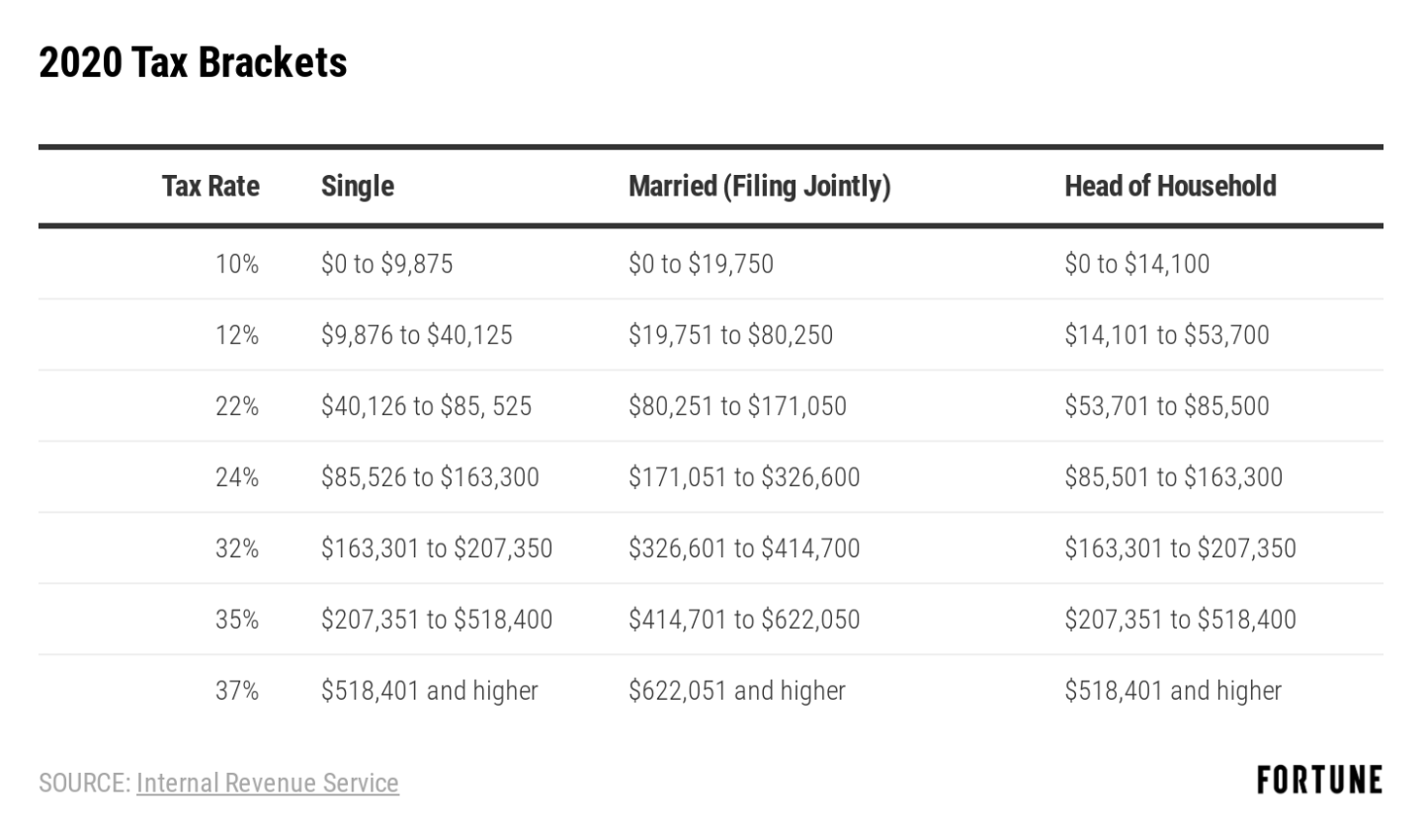Click the Married (Filing Jointly) header

click(x=759, y=186)
